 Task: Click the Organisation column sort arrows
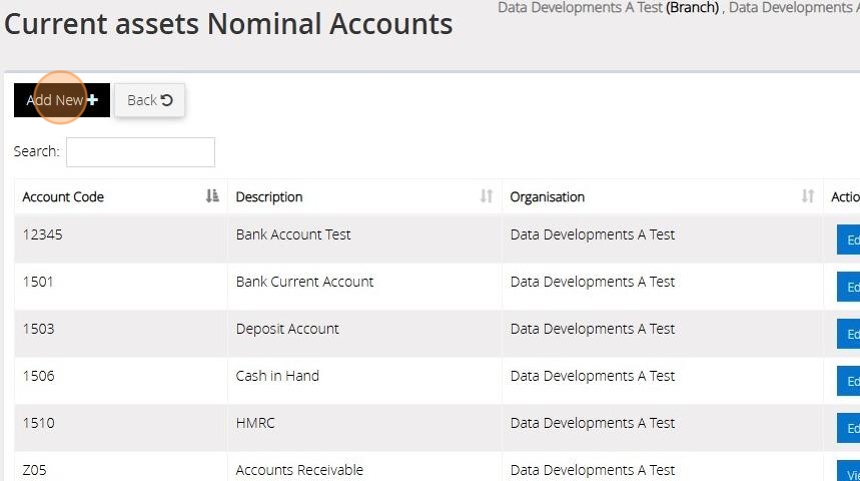[808, 197]
